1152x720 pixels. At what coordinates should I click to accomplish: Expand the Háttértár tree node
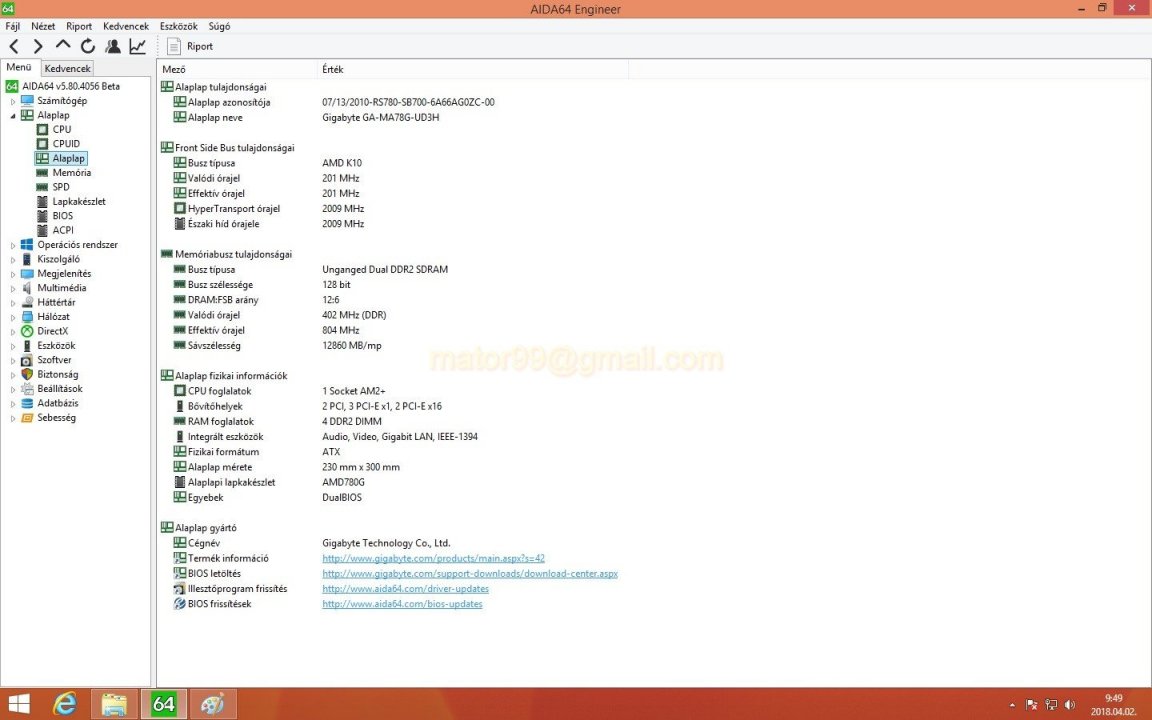[12, 303]
